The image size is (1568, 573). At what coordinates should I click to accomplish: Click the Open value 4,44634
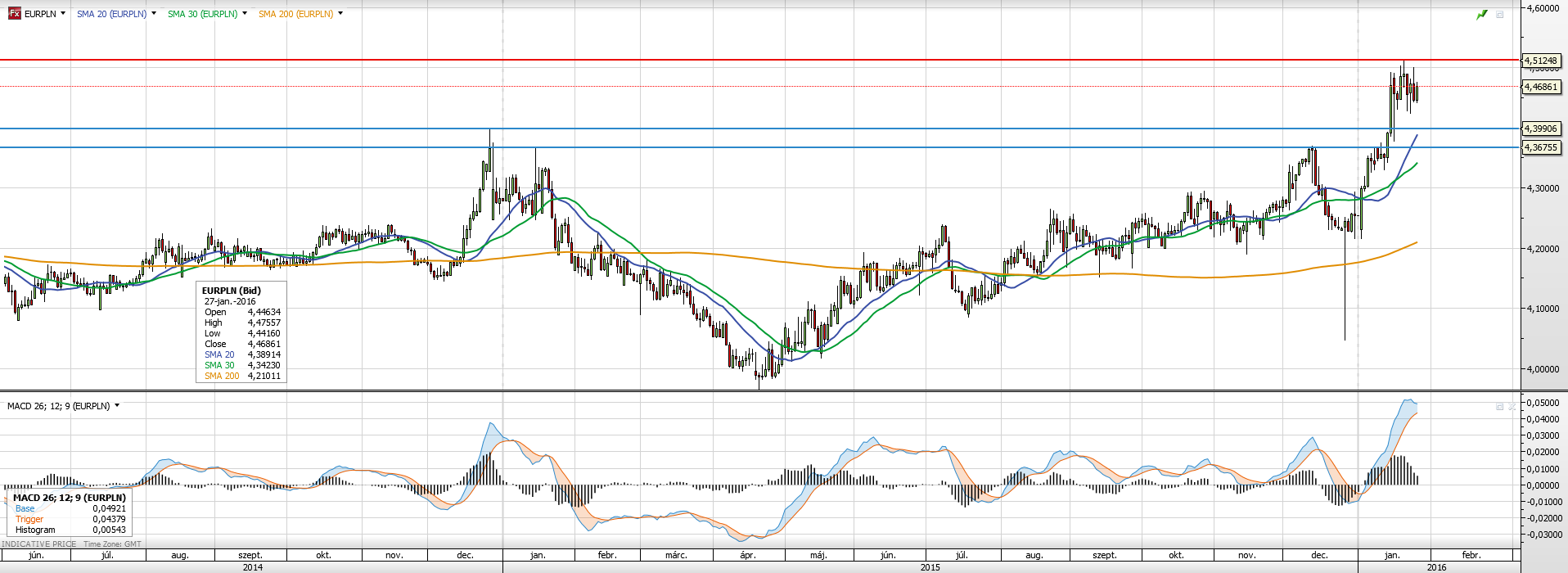pos(264,312)
